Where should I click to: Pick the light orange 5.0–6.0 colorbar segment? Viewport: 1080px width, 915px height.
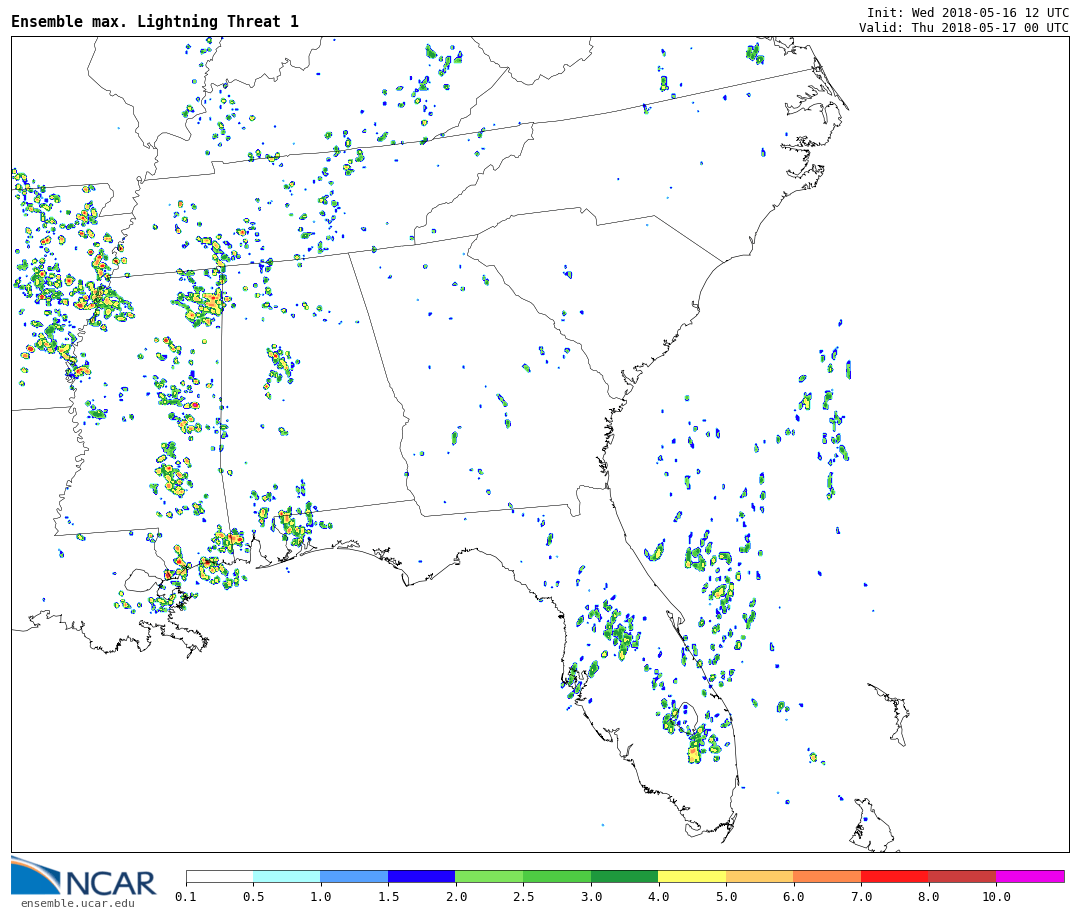tap(759, 877)
